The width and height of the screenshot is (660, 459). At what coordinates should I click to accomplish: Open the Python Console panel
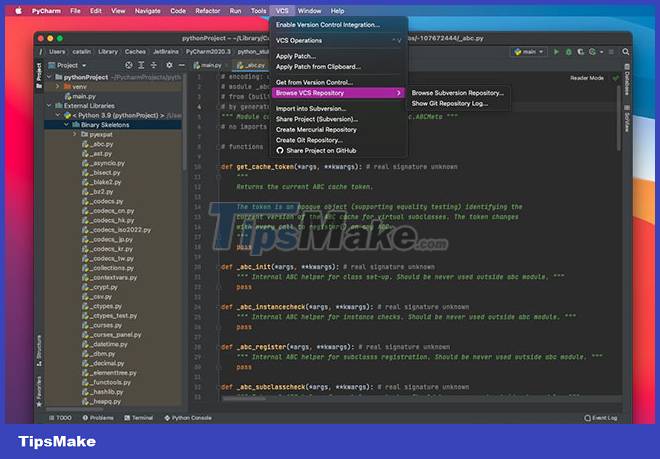(191, 418)
